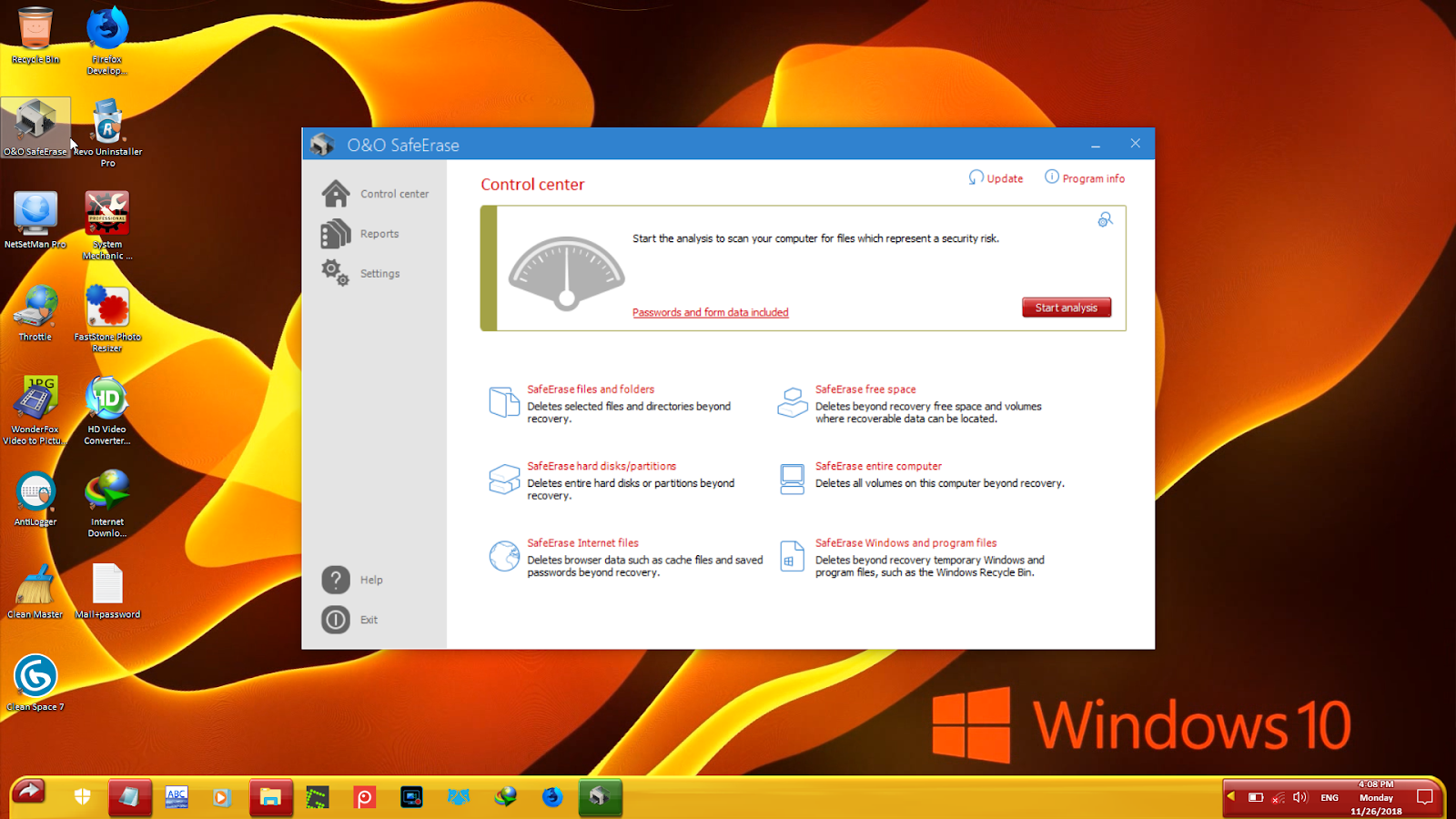Open the taskbar clock and date

pos(1376,797)
